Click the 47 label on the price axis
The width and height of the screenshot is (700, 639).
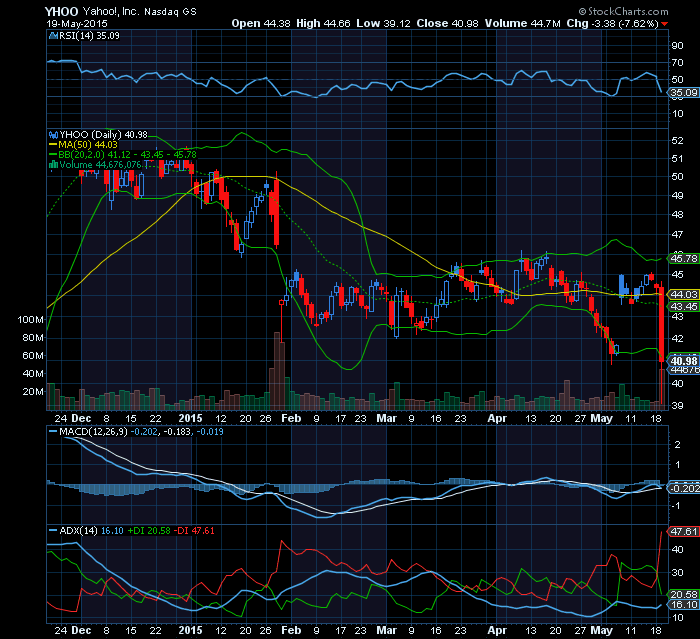(x=677, y=234)
